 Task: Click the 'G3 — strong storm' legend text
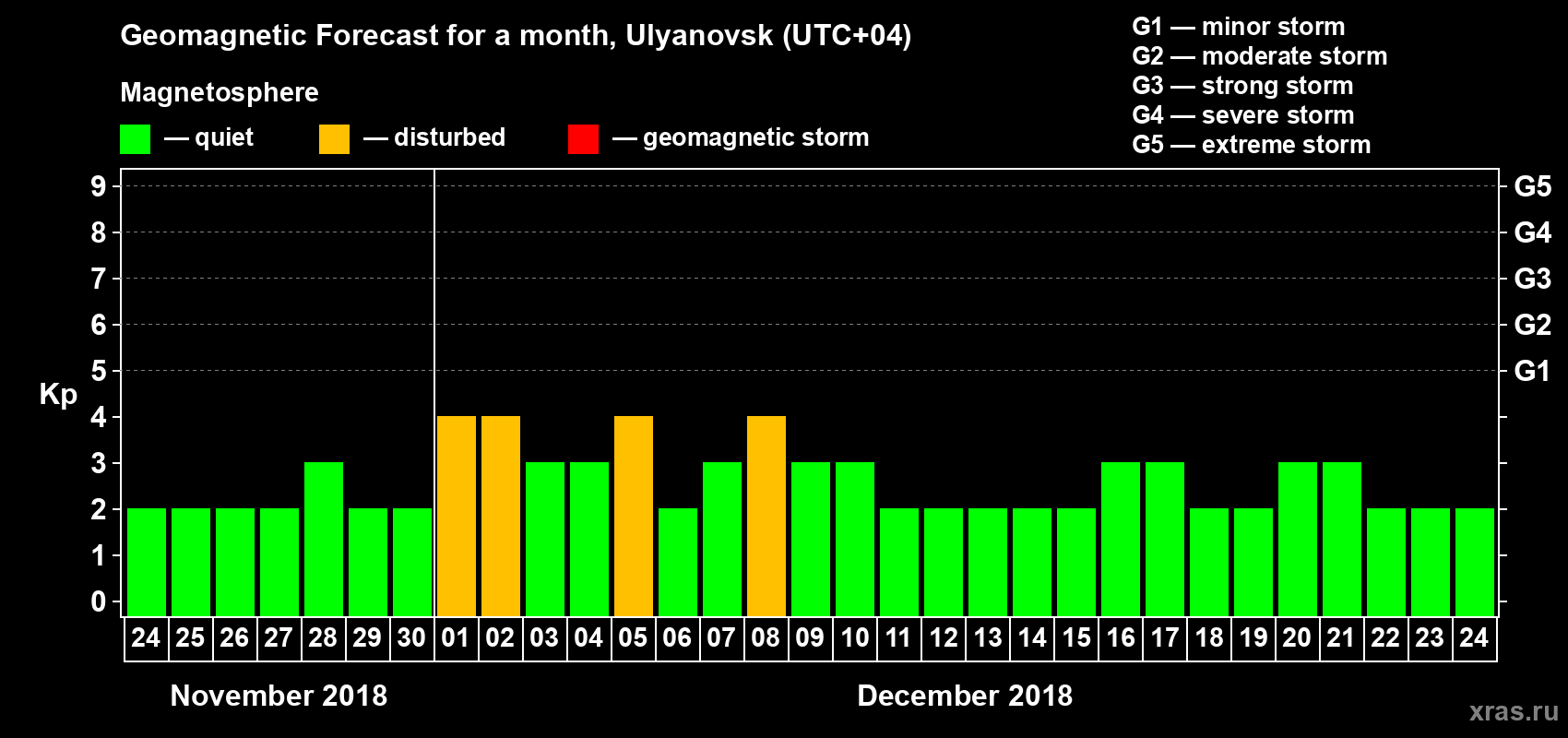pyautogui.click(x=1243, y=86)
